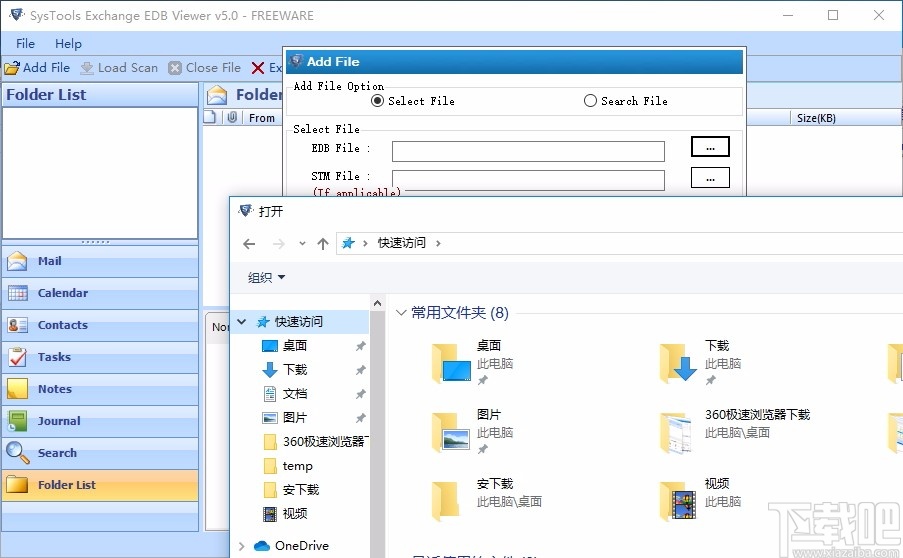This screenshot has width=903, height=558.
Task: Browse for EDB file with ... button
Action: point(710,147)
